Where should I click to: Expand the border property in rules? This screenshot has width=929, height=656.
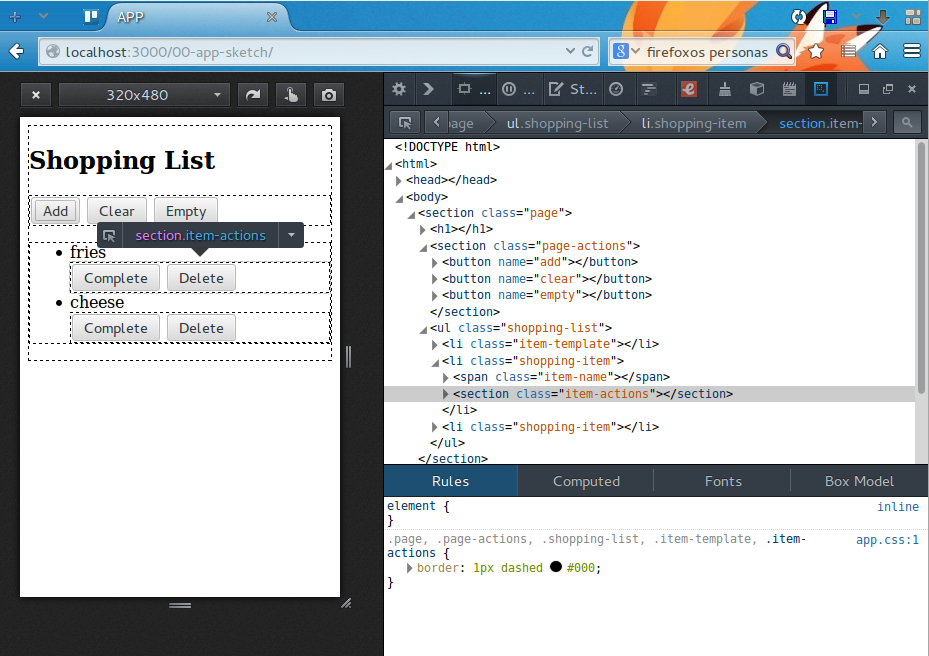[x=409, y=568]
